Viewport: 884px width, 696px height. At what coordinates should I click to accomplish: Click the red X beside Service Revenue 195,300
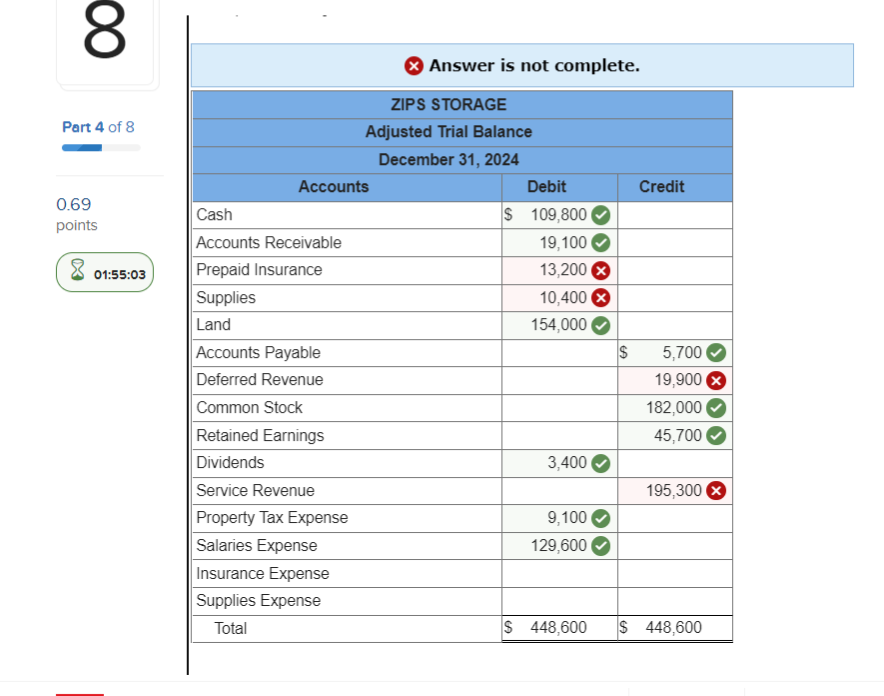coord(717,491)
